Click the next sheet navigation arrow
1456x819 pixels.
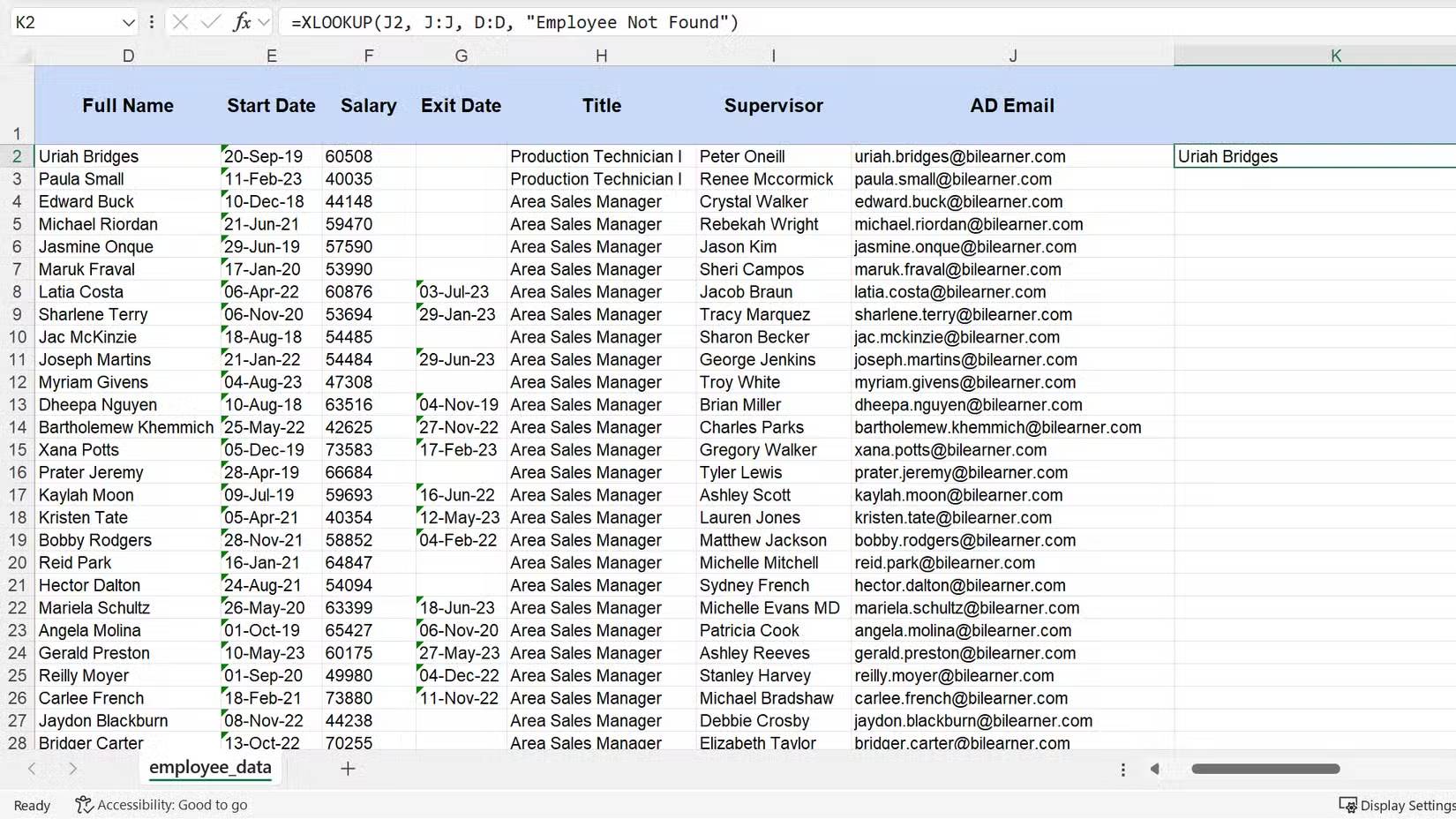pyautogui.click(x=74, y=769)
